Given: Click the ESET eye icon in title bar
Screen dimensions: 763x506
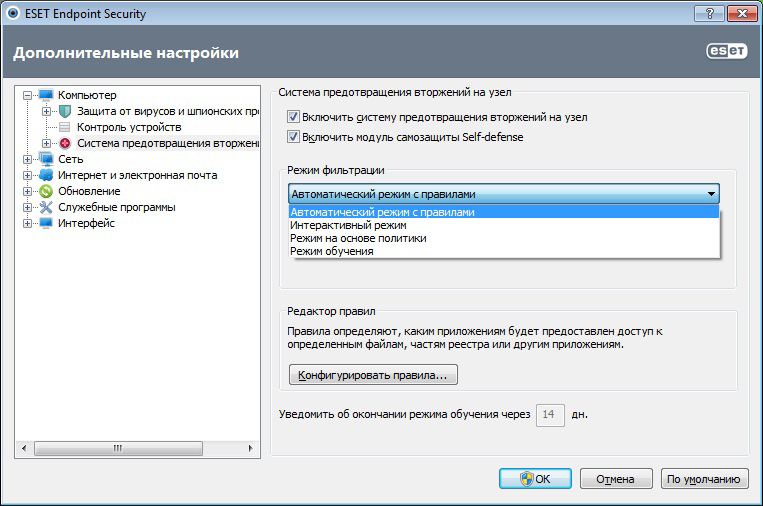Looking at the screenshot, I should 13,13.
